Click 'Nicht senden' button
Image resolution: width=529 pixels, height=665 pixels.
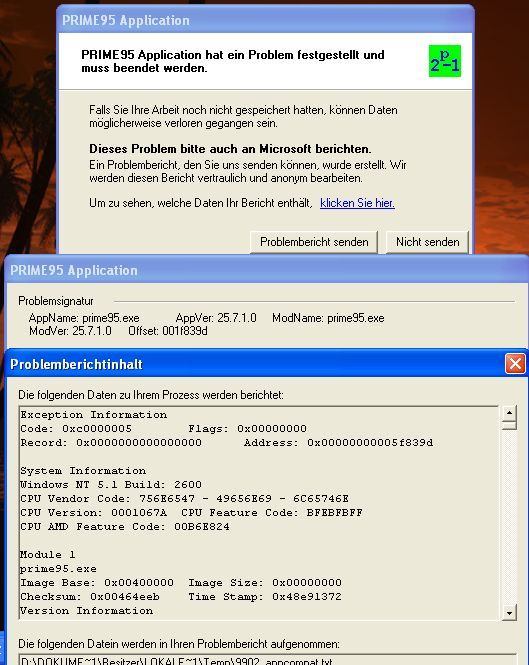[x=428, y=242]
